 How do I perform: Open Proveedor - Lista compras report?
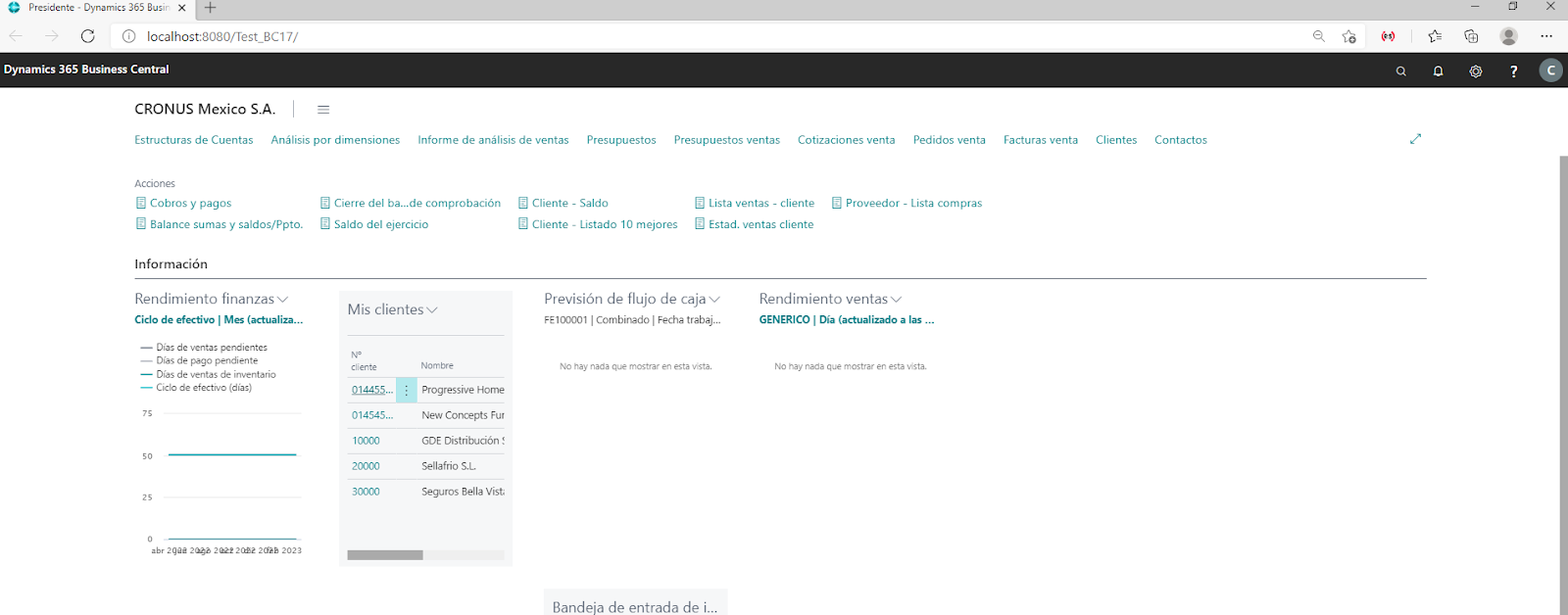906,203
